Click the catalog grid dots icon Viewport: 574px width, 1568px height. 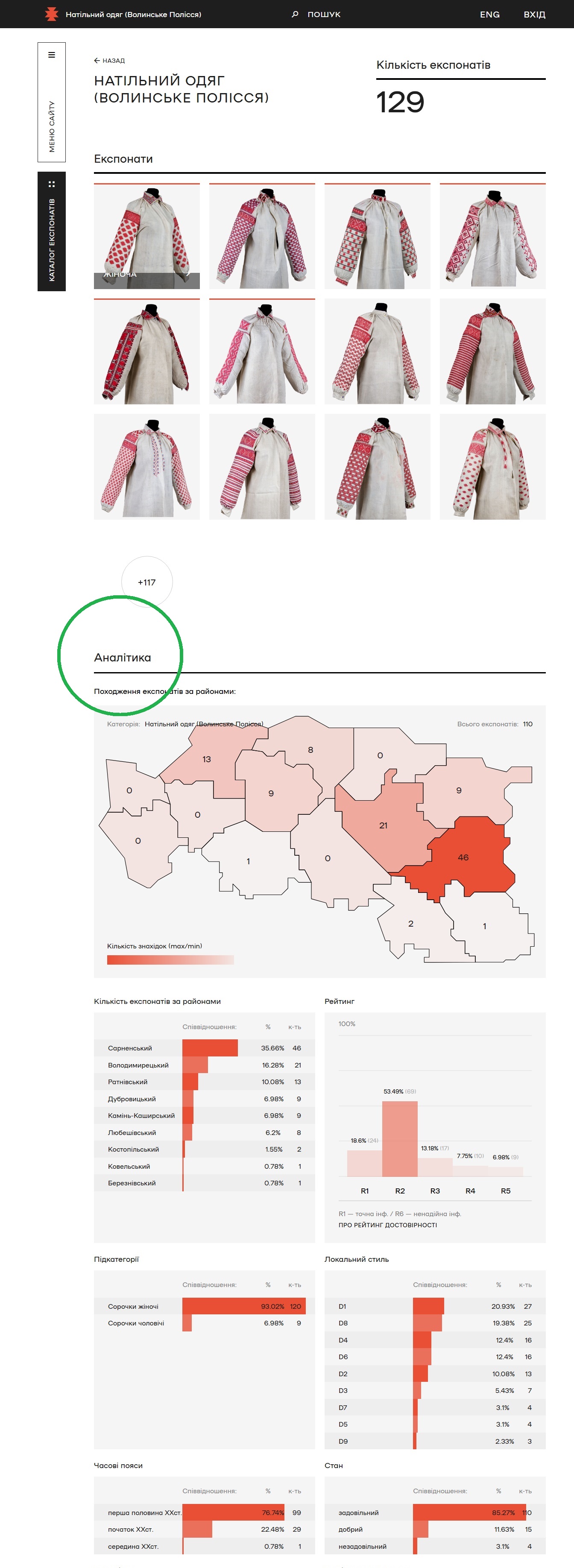point(52,184)
